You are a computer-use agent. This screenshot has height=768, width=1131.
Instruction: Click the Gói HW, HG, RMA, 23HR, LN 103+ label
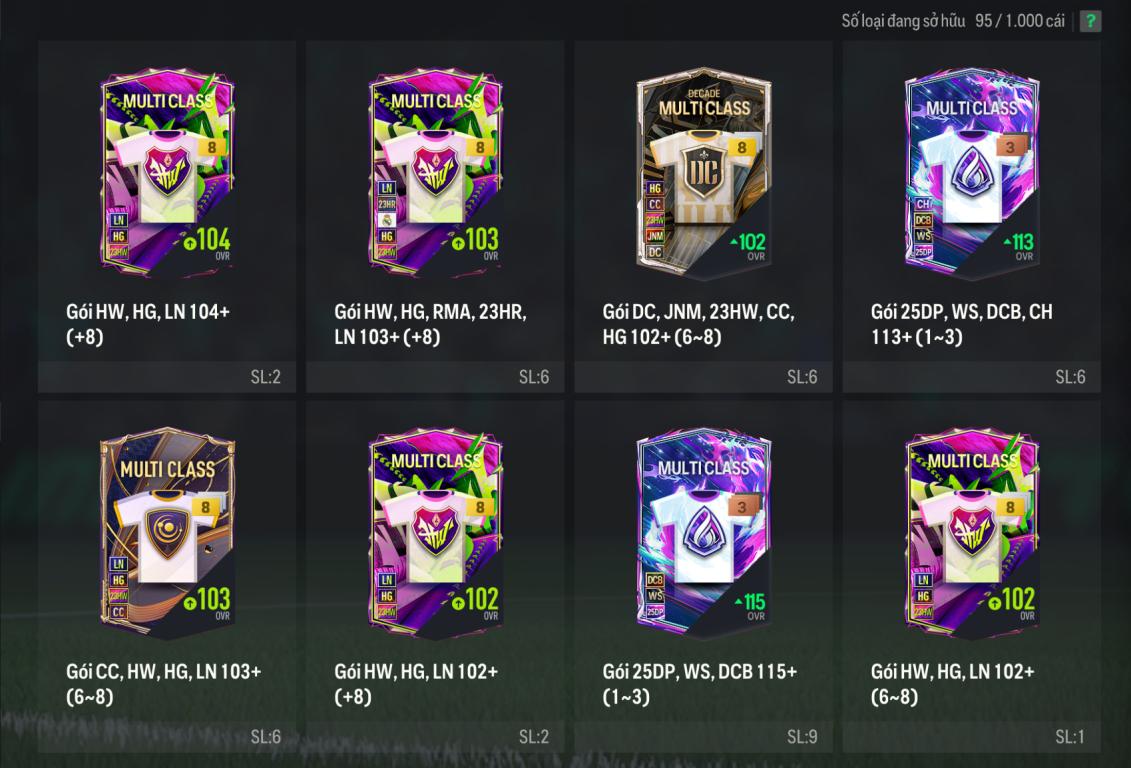tap(431, 325)
